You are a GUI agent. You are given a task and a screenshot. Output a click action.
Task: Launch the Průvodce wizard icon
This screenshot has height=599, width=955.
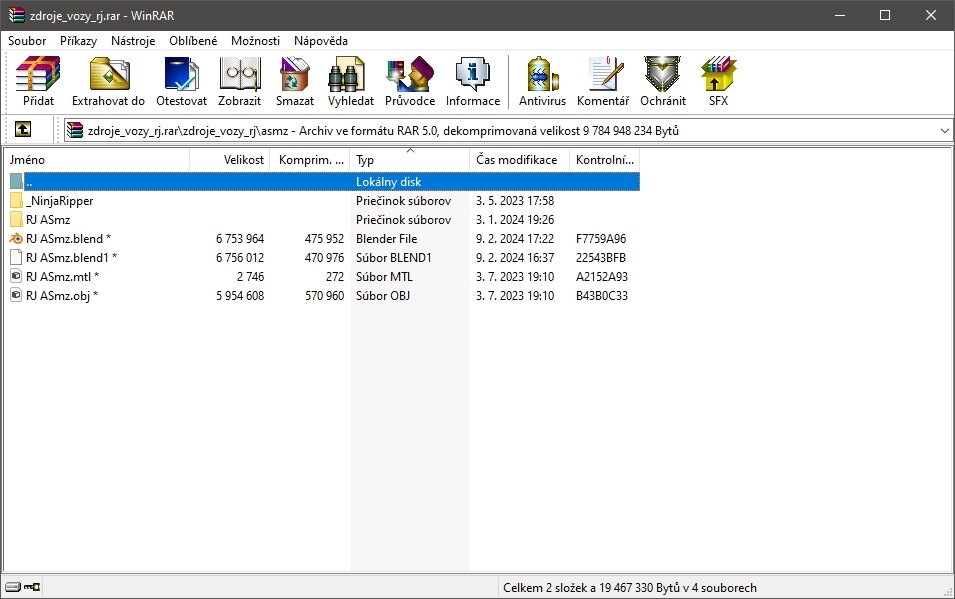click(x=410, y=74)
